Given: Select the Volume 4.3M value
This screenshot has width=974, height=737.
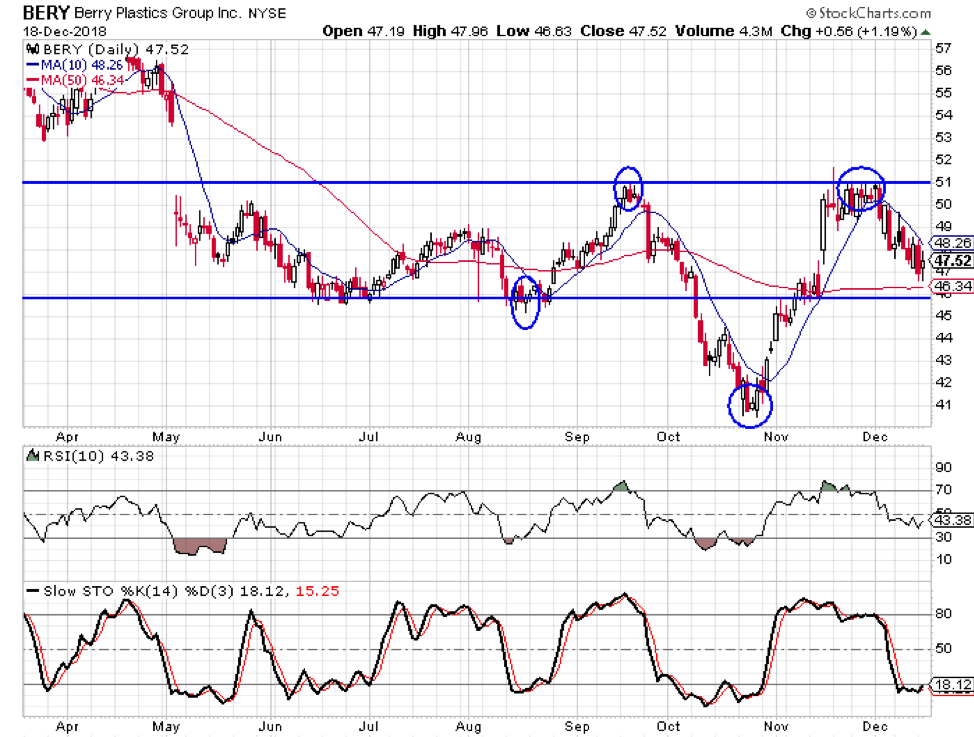Looking at the screenshot, I should click(x=724, y=31).
